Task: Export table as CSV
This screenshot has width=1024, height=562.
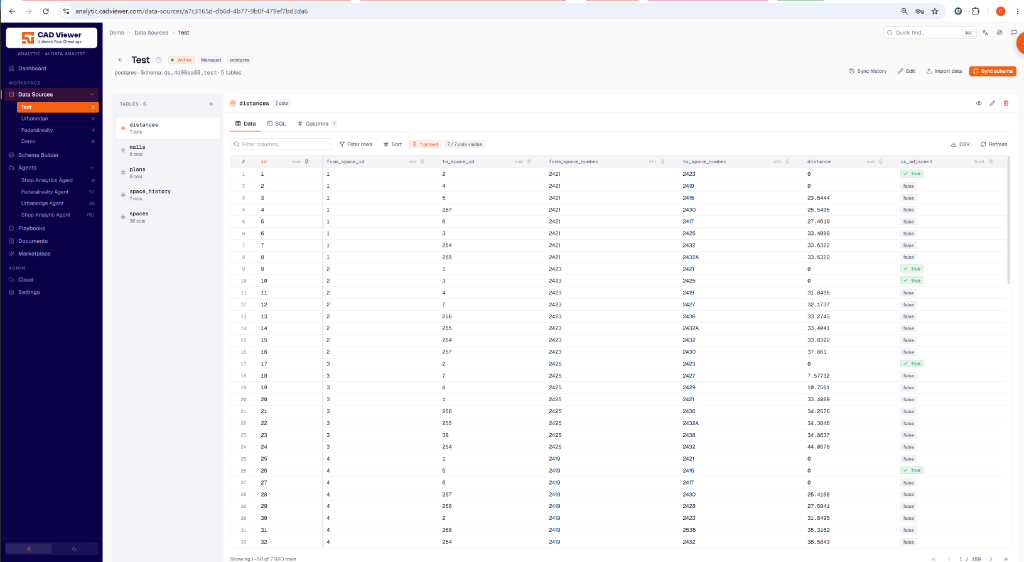Action: click(960, 144)
